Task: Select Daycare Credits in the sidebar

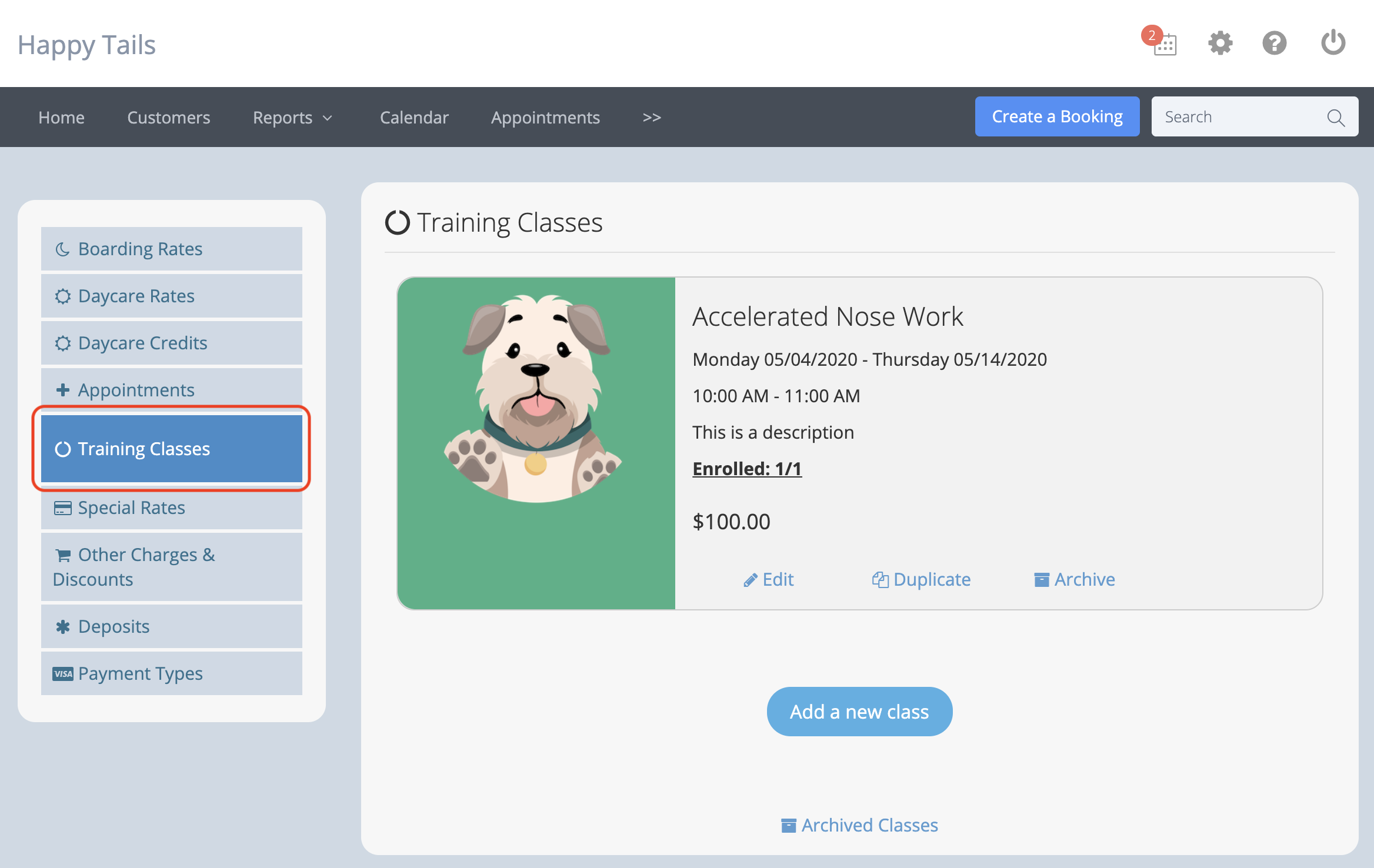Action: 172,343
